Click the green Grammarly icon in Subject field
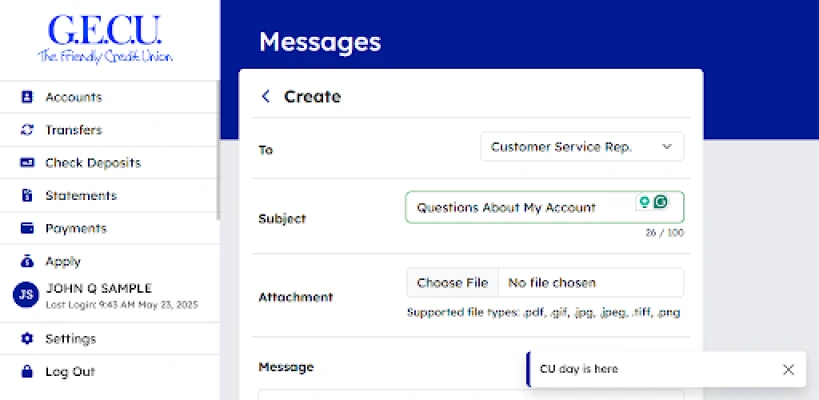This screenshot has width=819, height=400. coord(660,202)
